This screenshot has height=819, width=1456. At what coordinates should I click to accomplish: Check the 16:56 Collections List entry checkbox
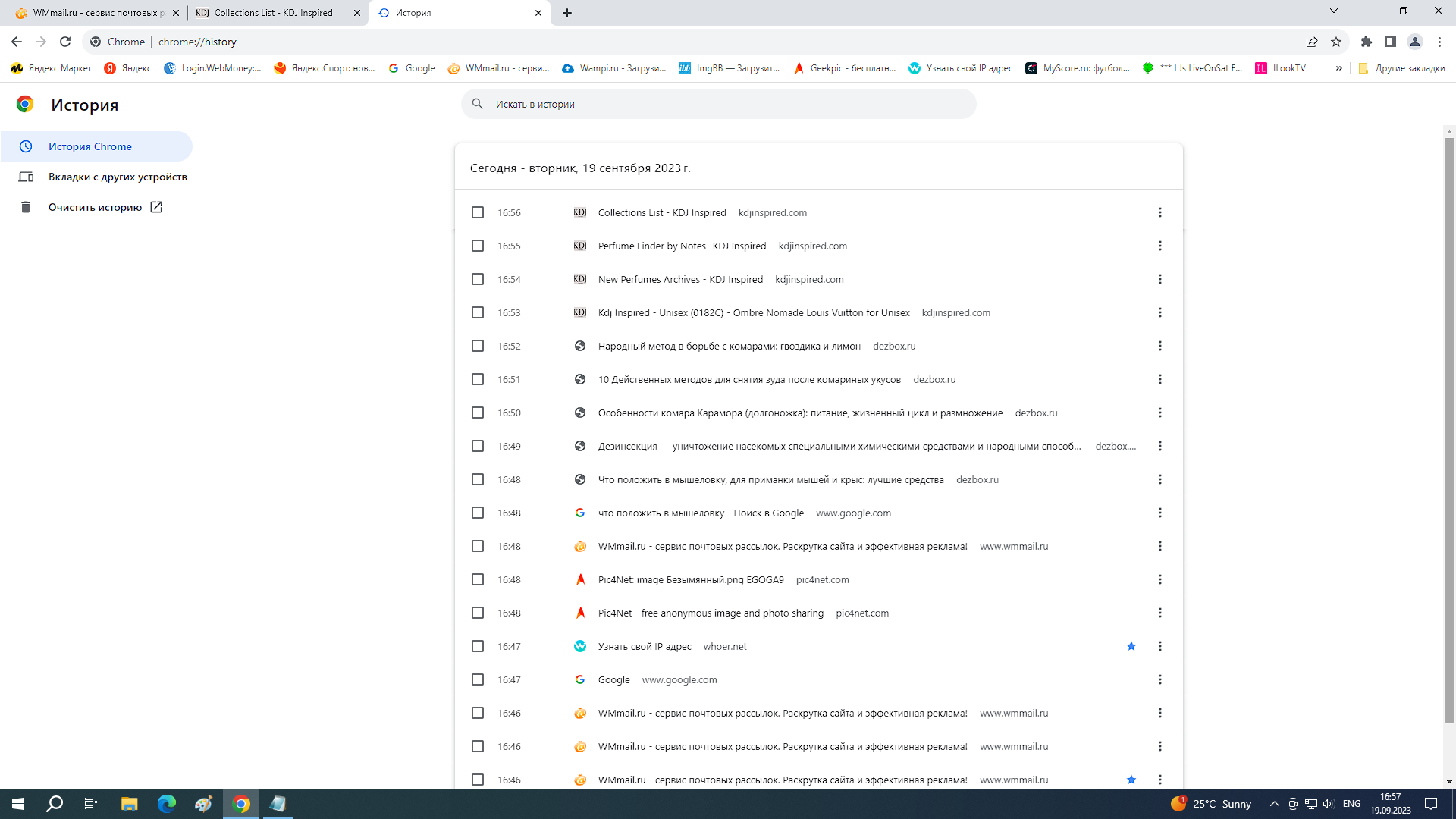click(x=478, y=212)
